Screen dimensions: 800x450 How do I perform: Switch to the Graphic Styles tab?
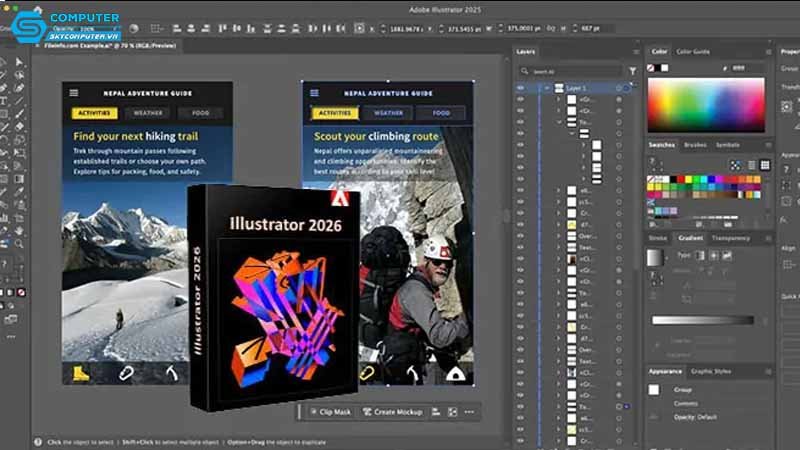pos(711,371)
